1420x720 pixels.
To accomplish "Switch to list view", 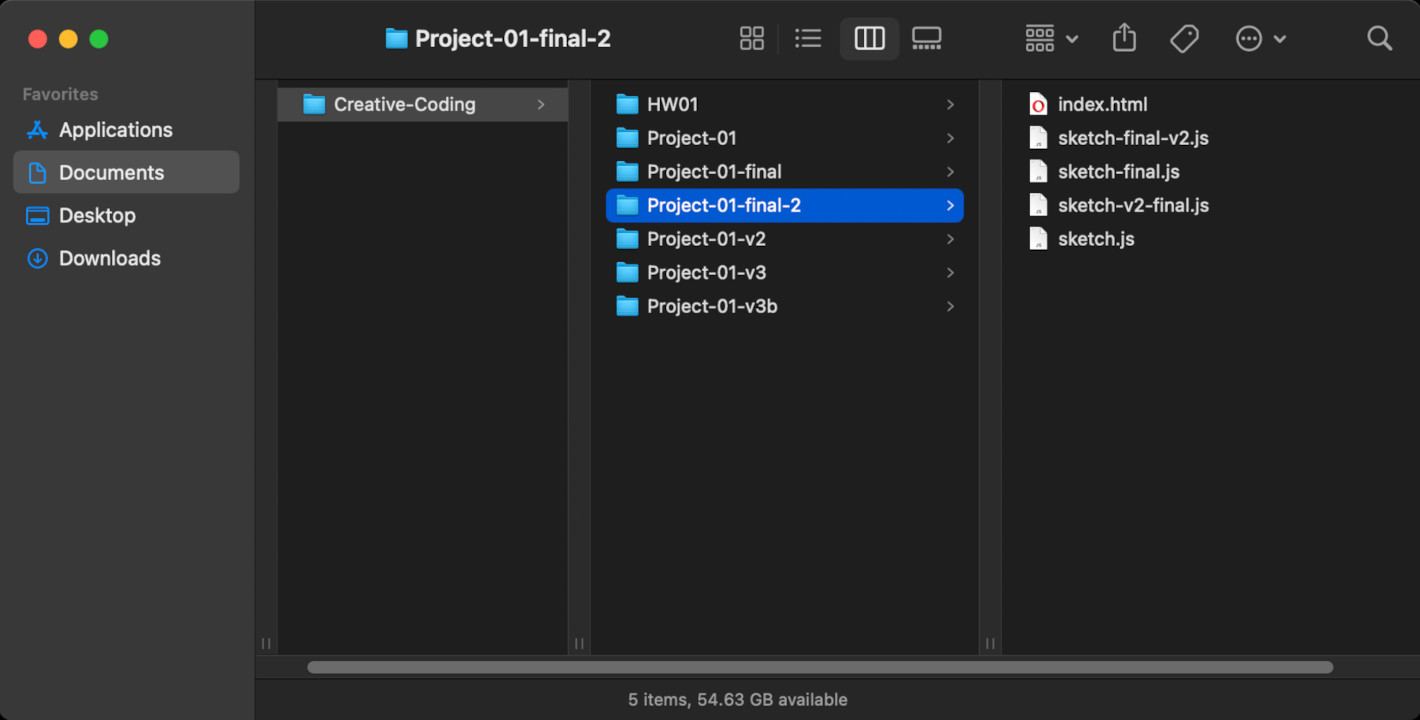I will (808, 39).
